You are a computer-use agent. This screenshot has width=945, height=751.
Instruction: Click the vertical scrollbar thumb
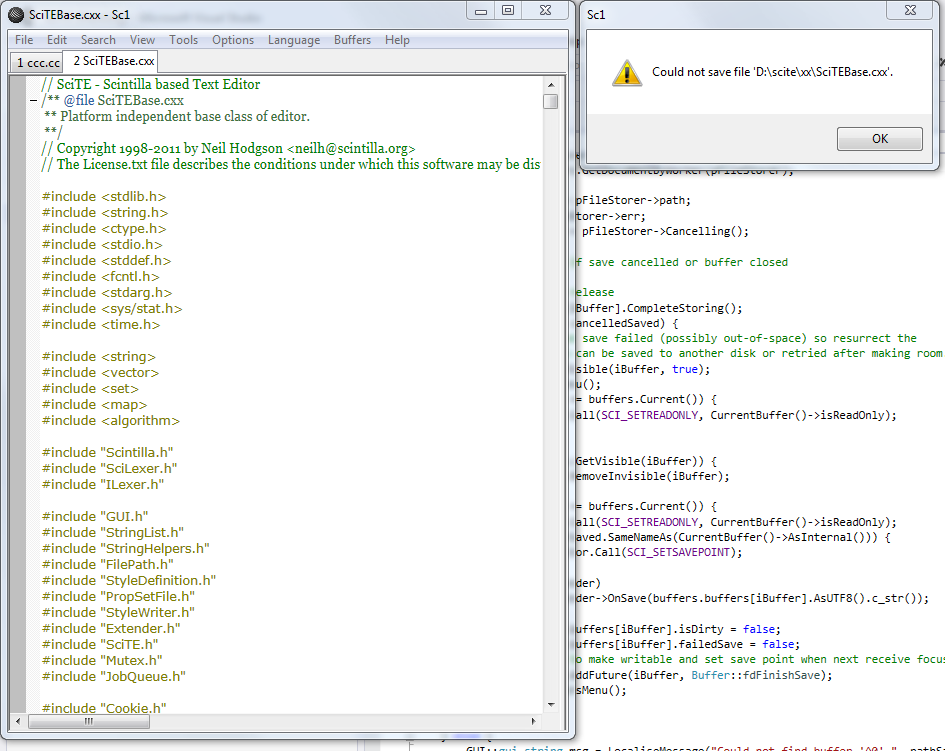point(550,101)
